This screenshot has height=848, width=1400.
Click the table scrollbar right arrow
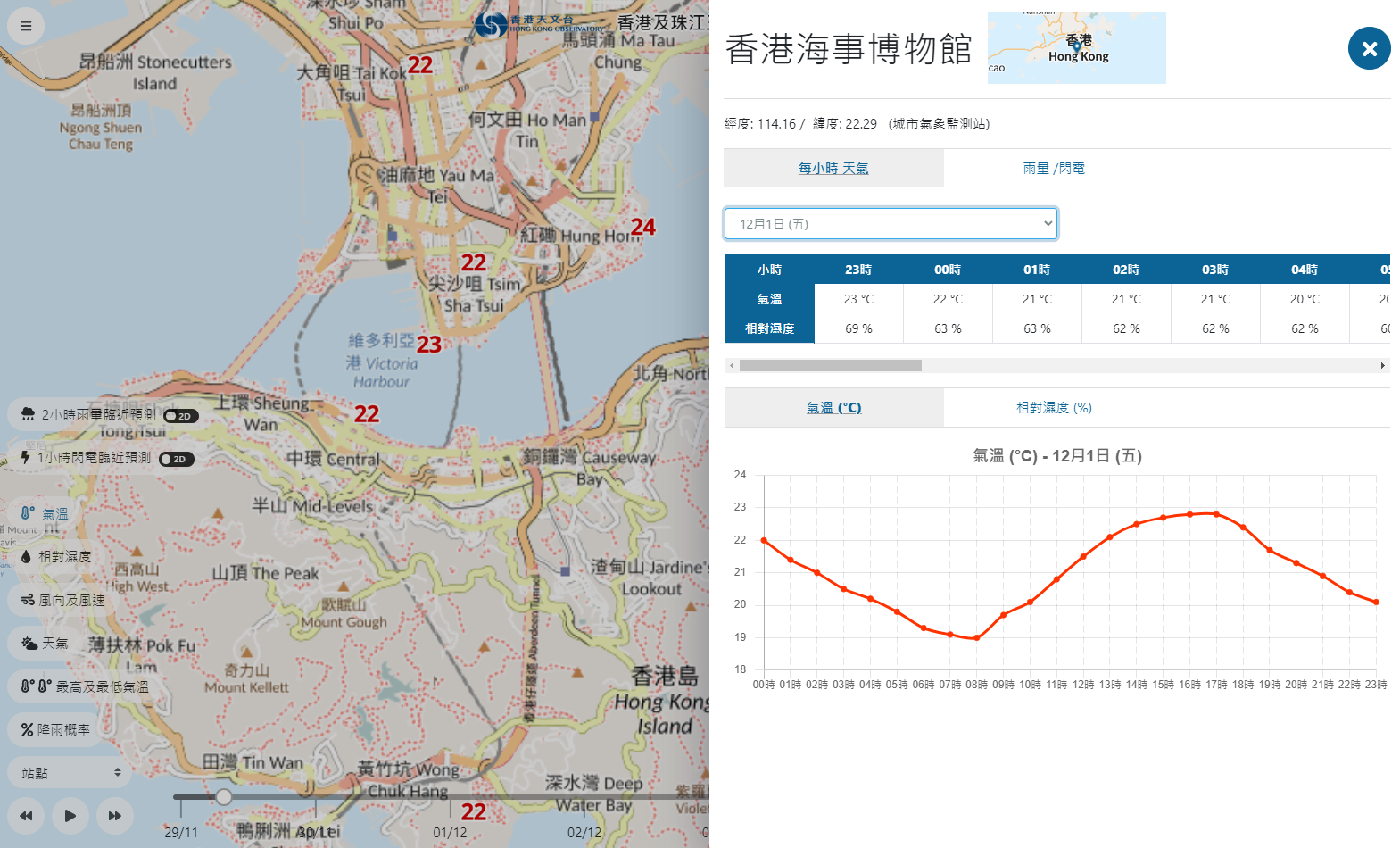click(x=1383, y=365)
